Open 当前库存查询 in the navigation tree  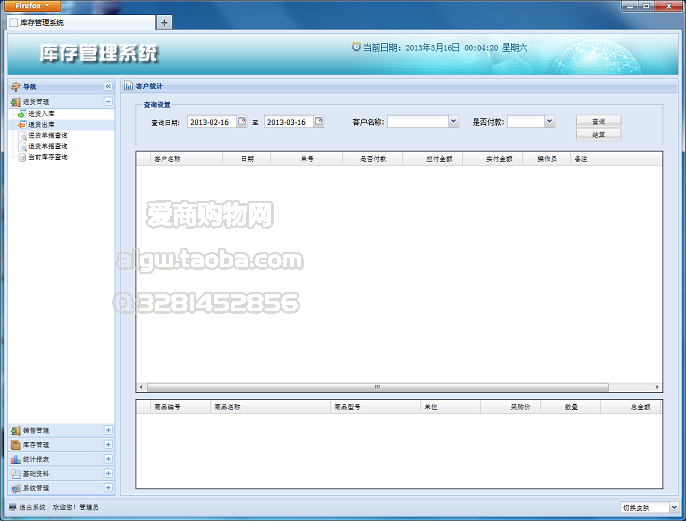pos(48,157)
